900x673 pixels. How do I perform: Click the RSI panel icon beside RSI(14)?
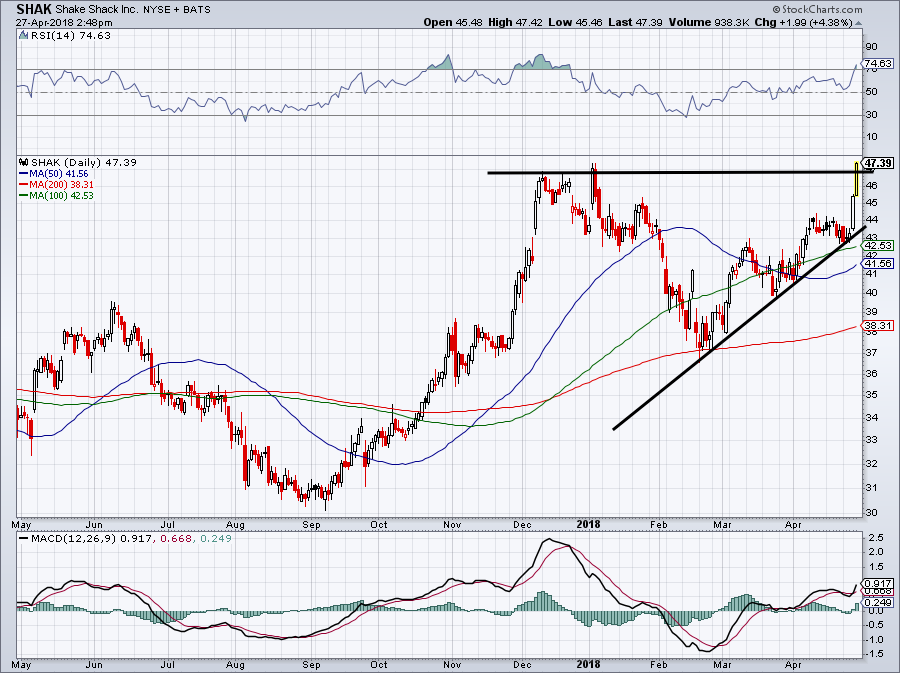point(23,36)
